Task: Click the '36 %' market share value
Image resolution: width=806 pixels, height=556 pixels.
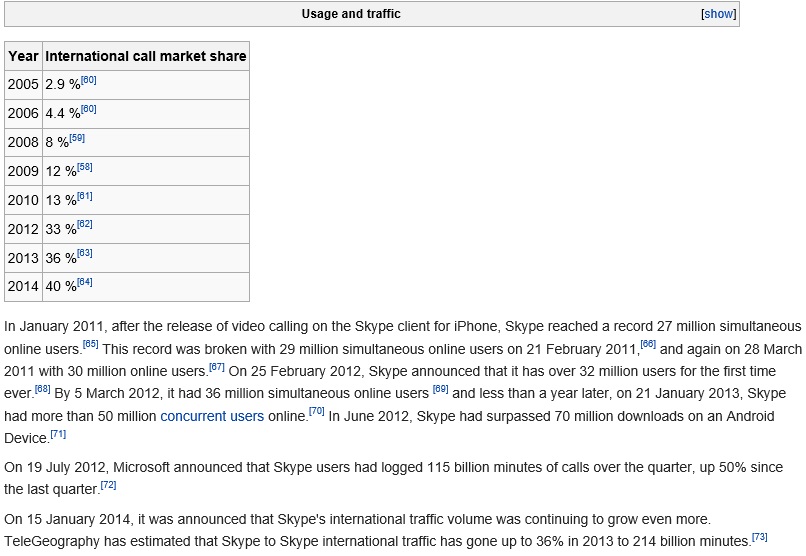Action: [61, 258]
